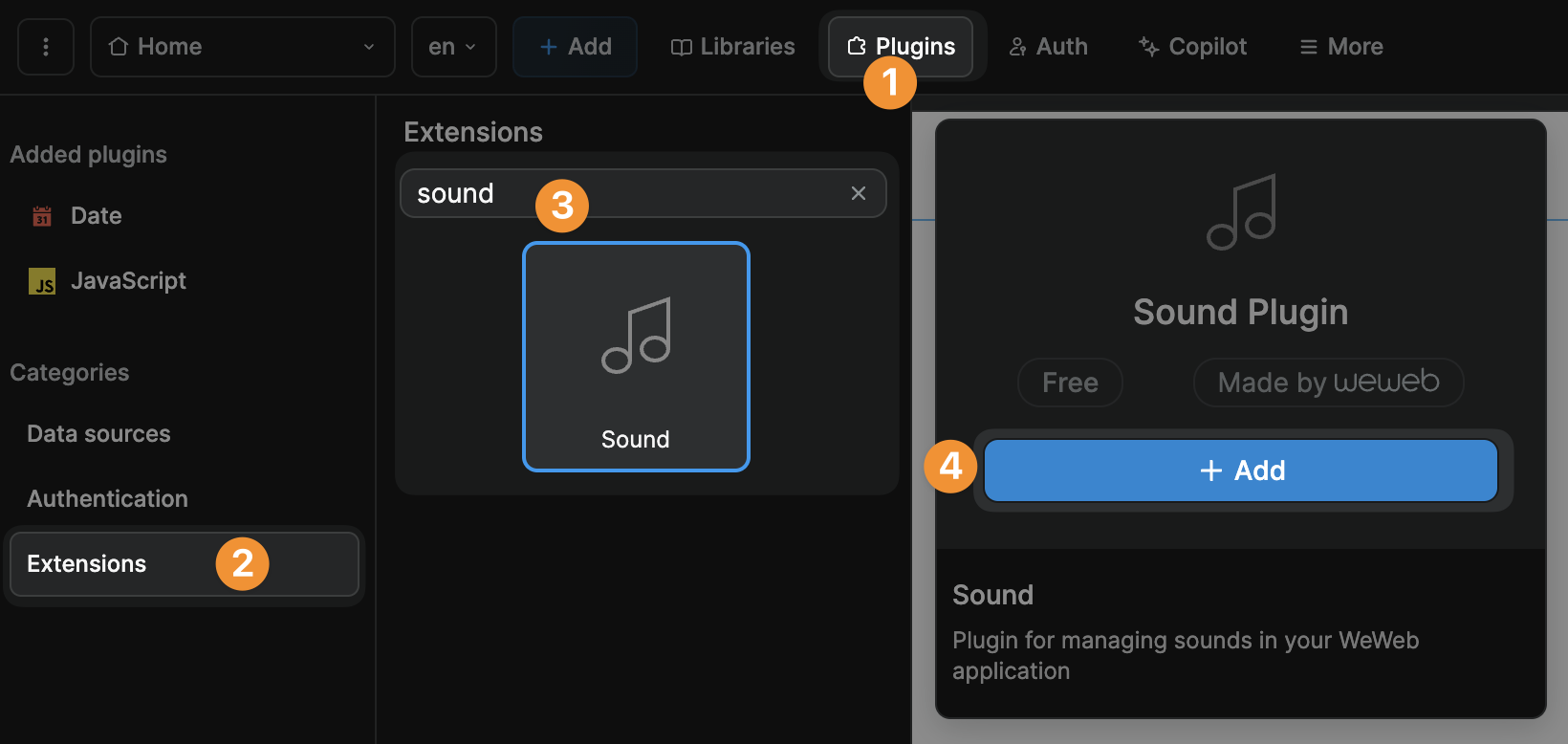Clear the search field with the X
1568x744 pixels.
click(x=859, y=194)
